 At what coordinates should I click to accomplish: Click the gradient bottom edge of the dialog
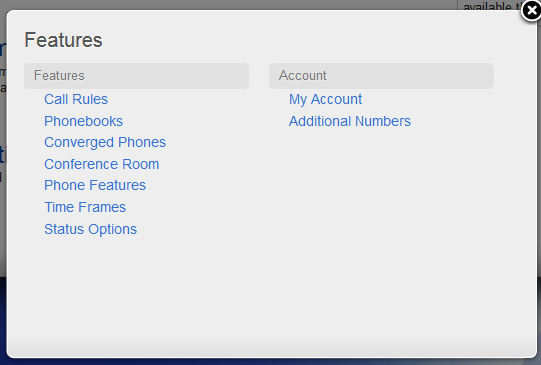[271, 350]
